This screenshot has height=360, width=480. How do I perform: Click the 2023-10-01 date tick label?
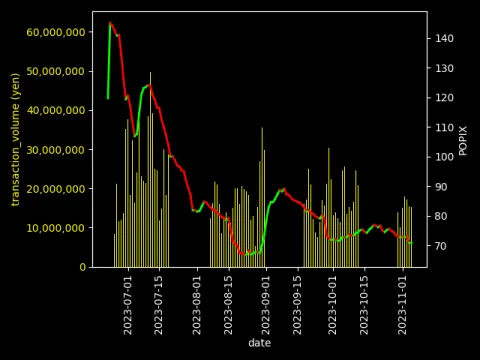(x=333, y=305)
